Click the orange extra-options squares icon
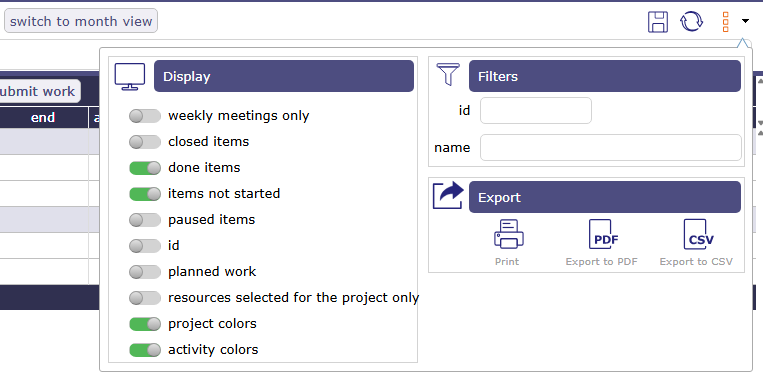Screen dimensions: 763x384 click(725, 22)
